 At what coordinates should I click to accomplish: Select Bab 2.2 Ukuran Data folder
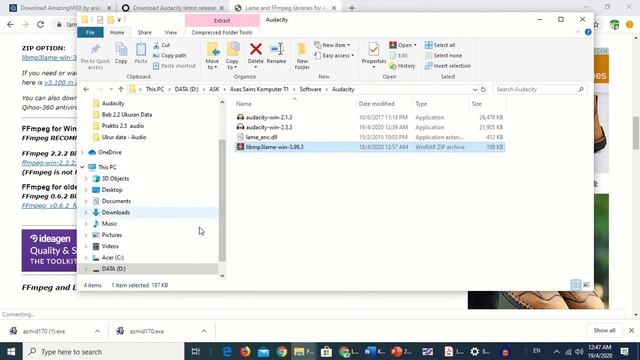pos(127,115)
